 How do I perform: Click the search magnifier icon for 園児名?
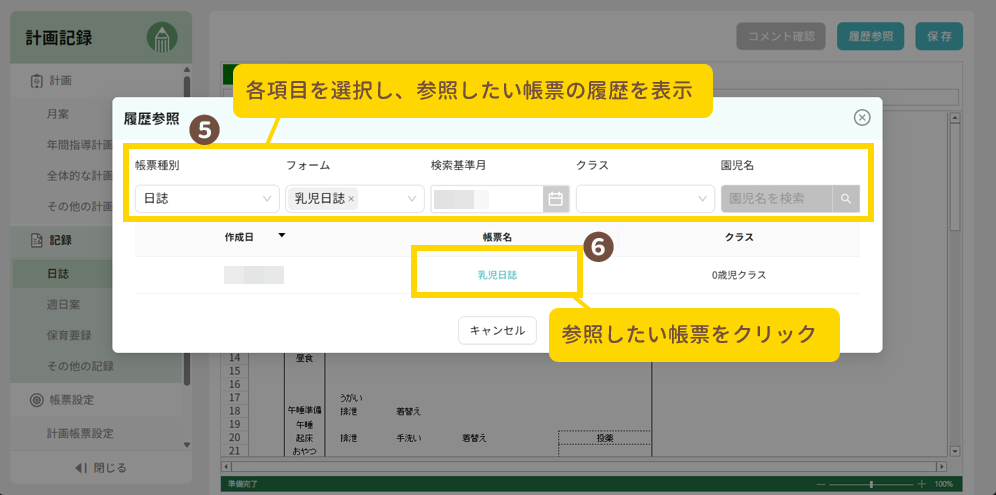pos(846,199)
